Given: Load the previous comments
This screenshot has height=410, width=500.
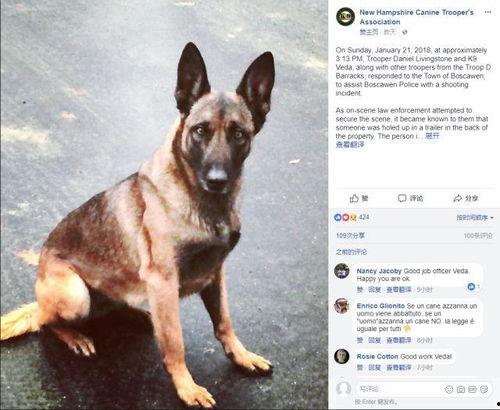Looking at the screenshot, I should coord(351,252).
